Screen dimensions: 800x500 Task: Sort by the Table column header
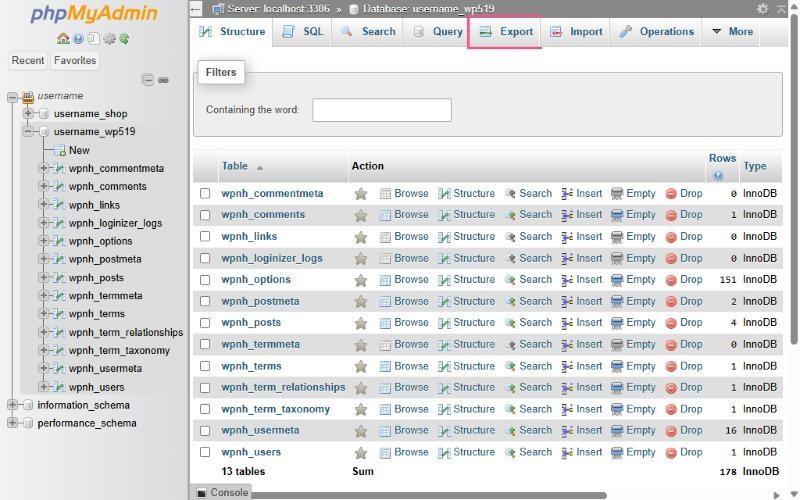click(x=235, y=166)
